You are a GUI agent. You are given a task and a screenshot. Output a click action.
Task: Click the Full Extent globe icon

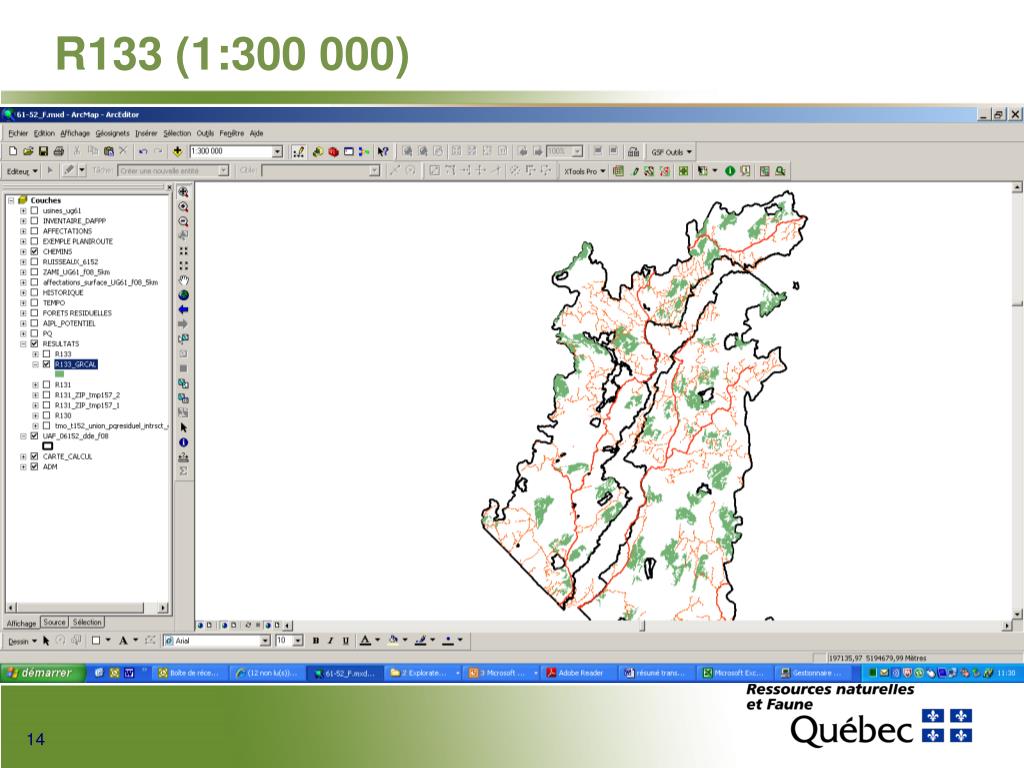(184, 295)
